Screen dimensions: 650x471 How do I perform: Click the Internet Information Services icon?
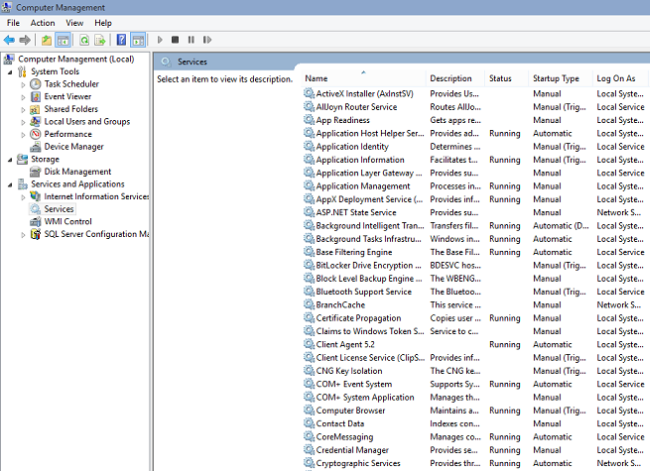click(36, 197)
